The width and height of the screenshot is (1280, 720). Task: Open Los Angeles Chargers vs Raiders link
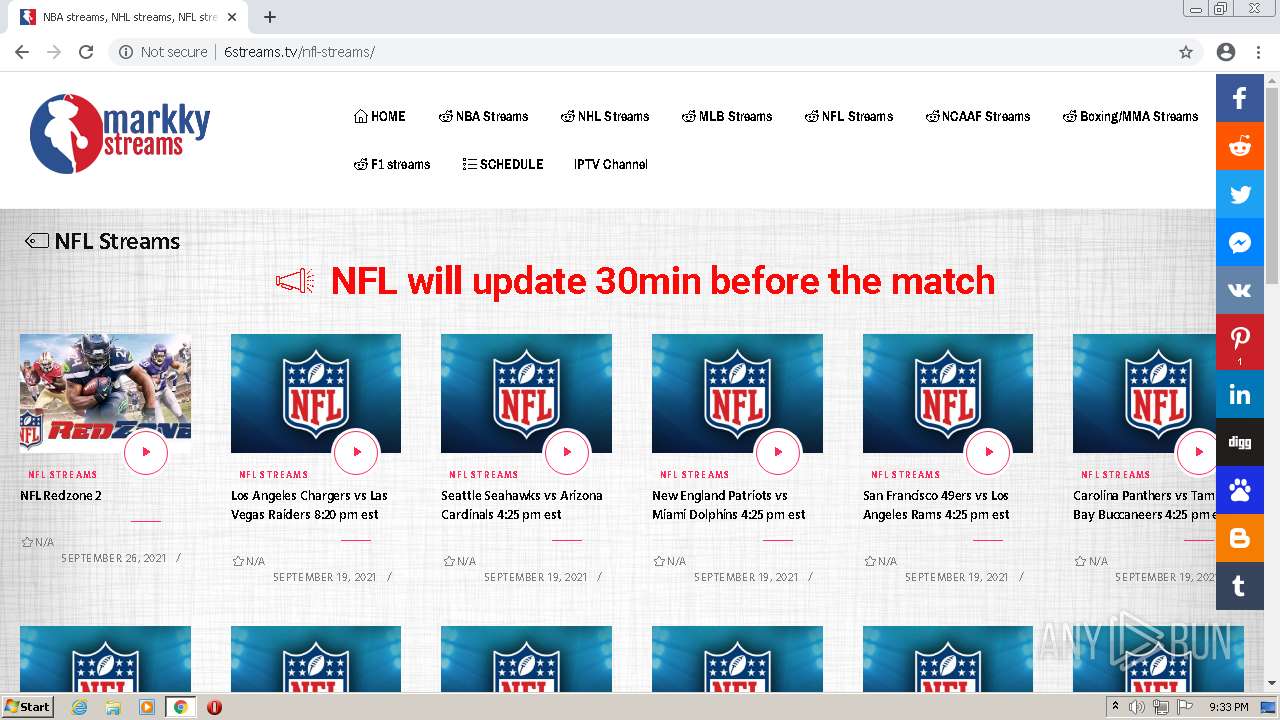click(309, 505)
